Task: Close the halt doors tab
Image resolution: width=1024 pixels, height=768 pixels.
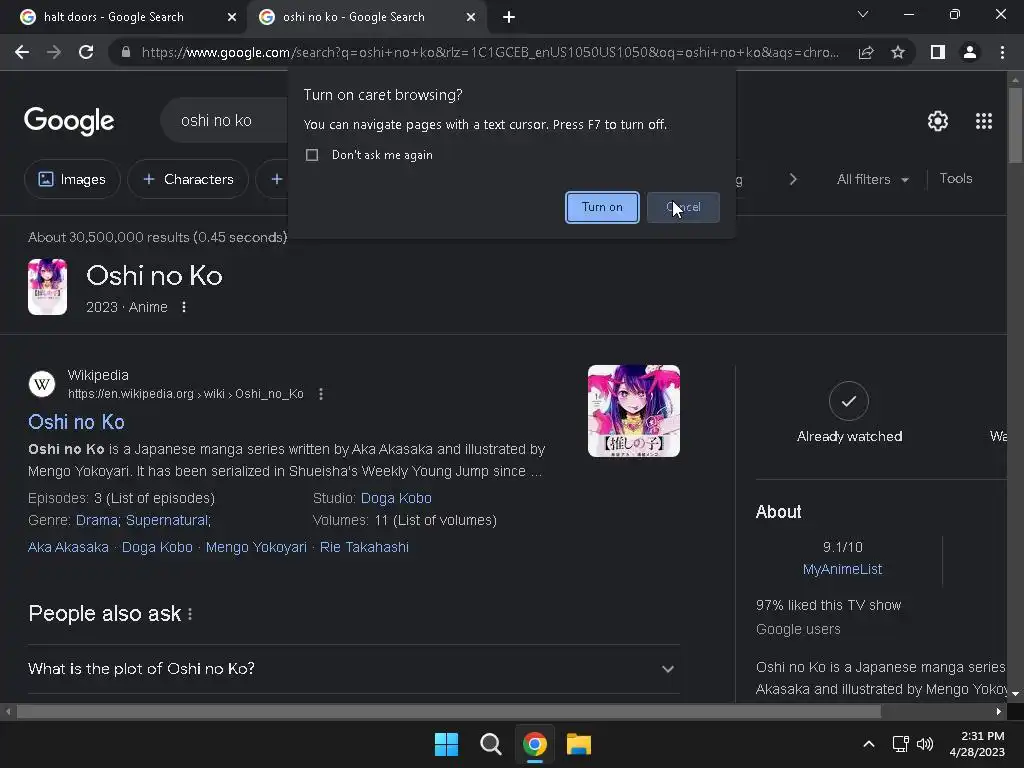Action: (x=232, y=17)
